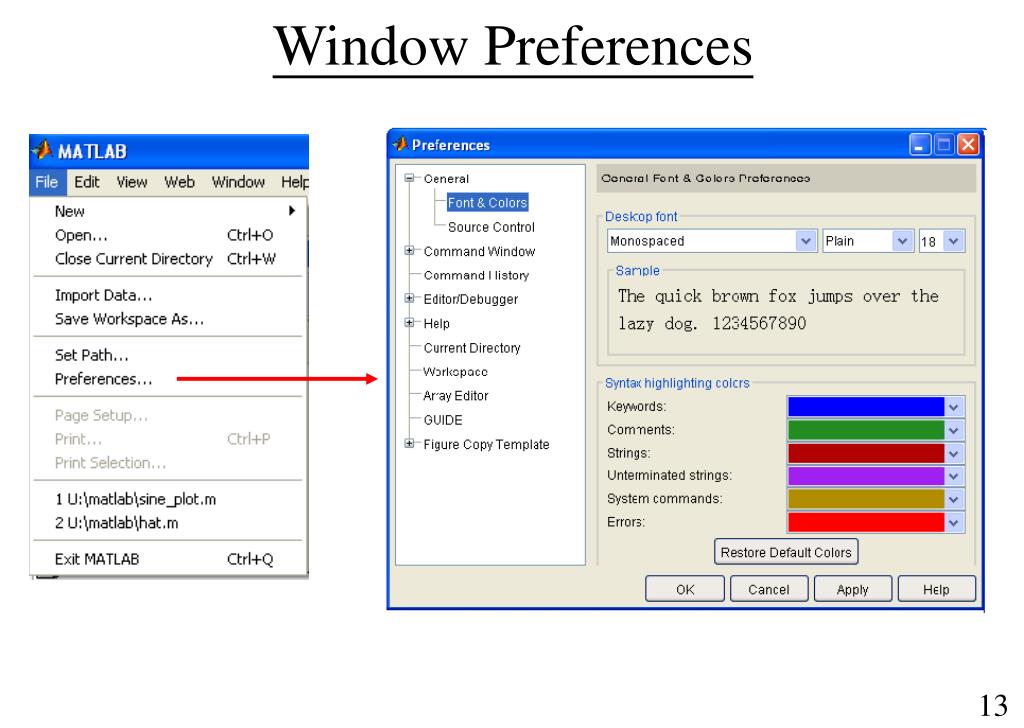This screenshot has height=728, width=1024.
Task: Select Current Directory tree item
Action: 472,348
